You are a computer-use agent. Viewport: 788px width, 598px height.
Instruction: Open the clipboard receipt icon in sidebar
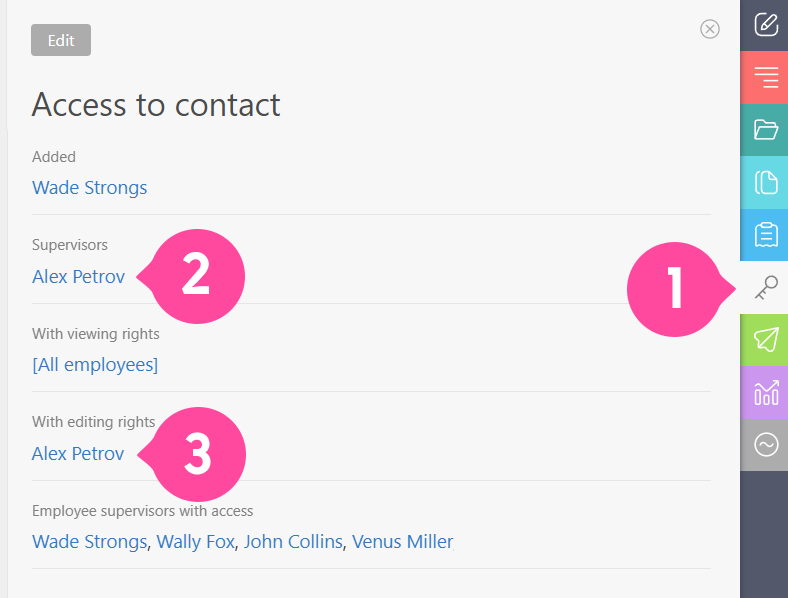[765, 235]
